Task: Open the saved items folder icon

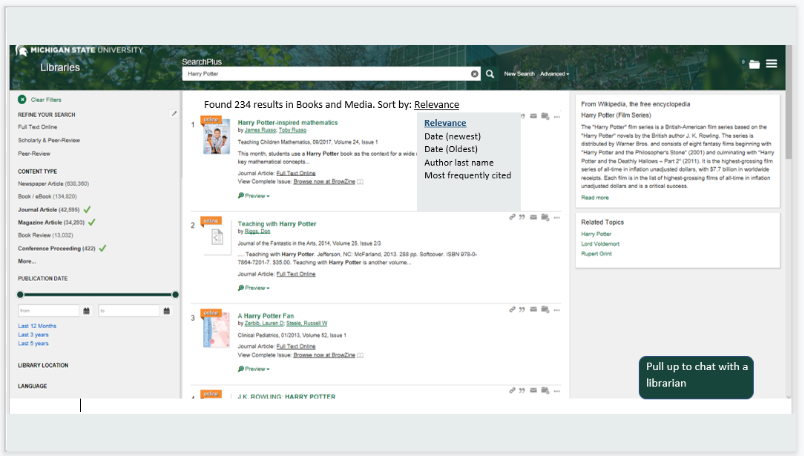Action: pos(754,64)
